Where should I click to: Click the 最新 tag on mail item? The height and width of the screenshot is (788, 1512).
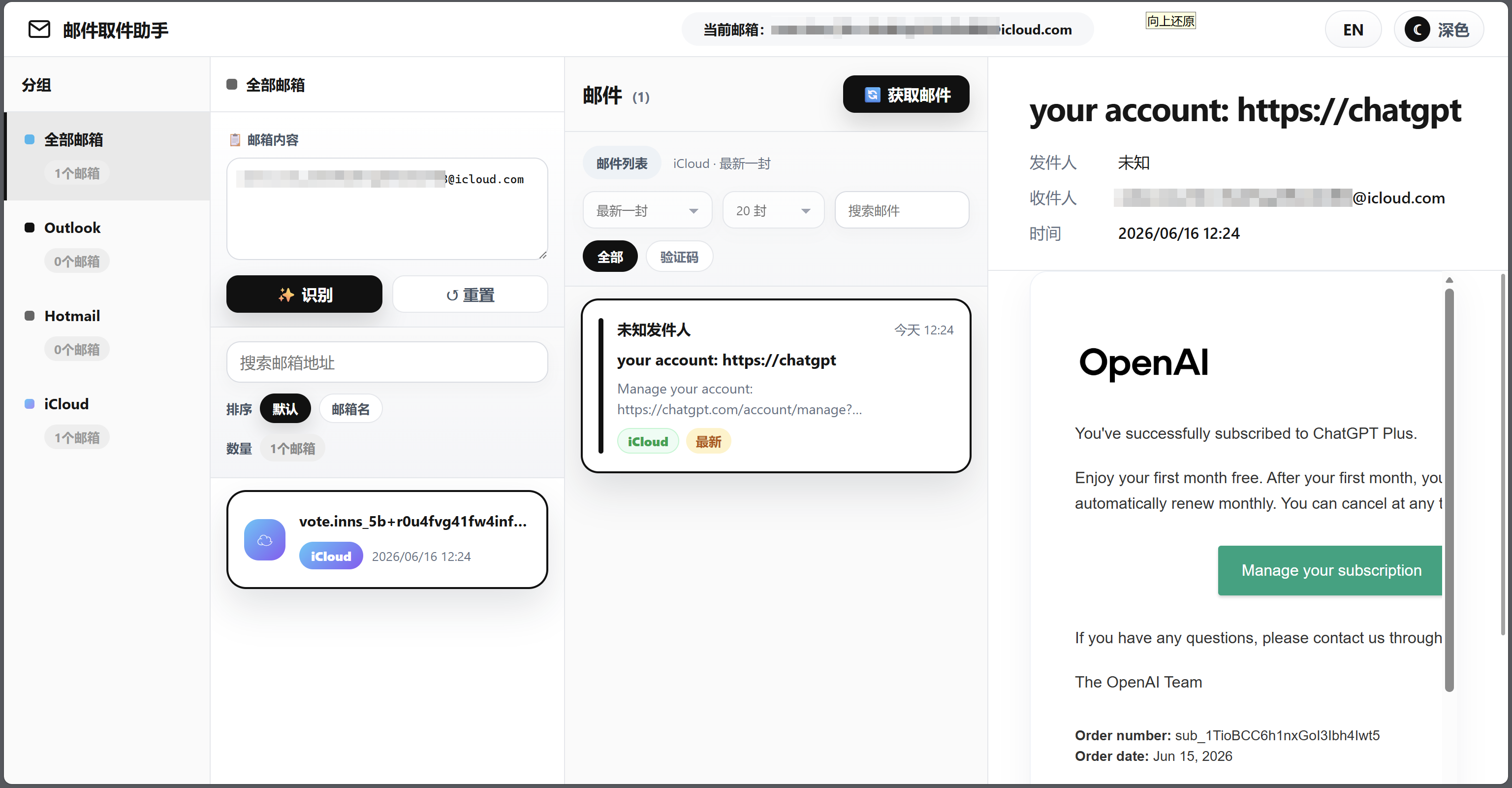click(708, 442)
